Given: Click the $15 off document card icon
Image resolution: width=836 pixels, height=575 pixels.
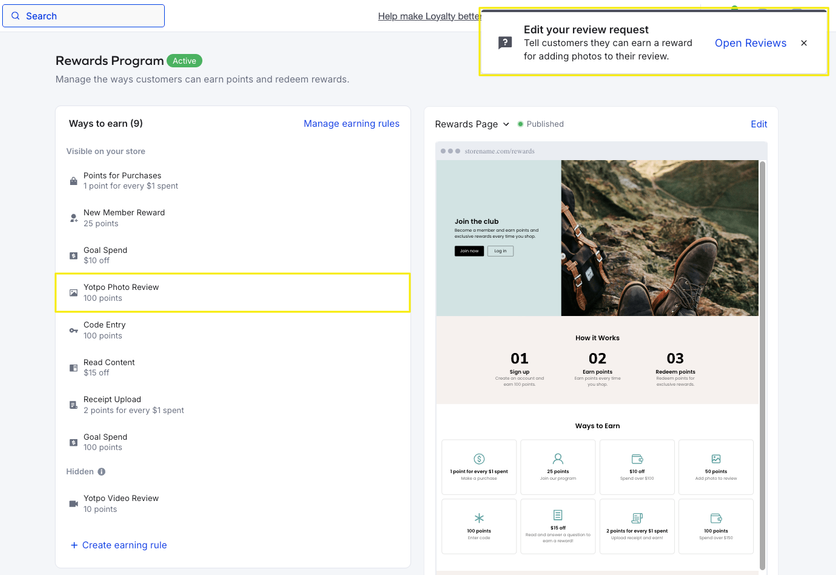Looking at the screenshot, I should (558, 515).
